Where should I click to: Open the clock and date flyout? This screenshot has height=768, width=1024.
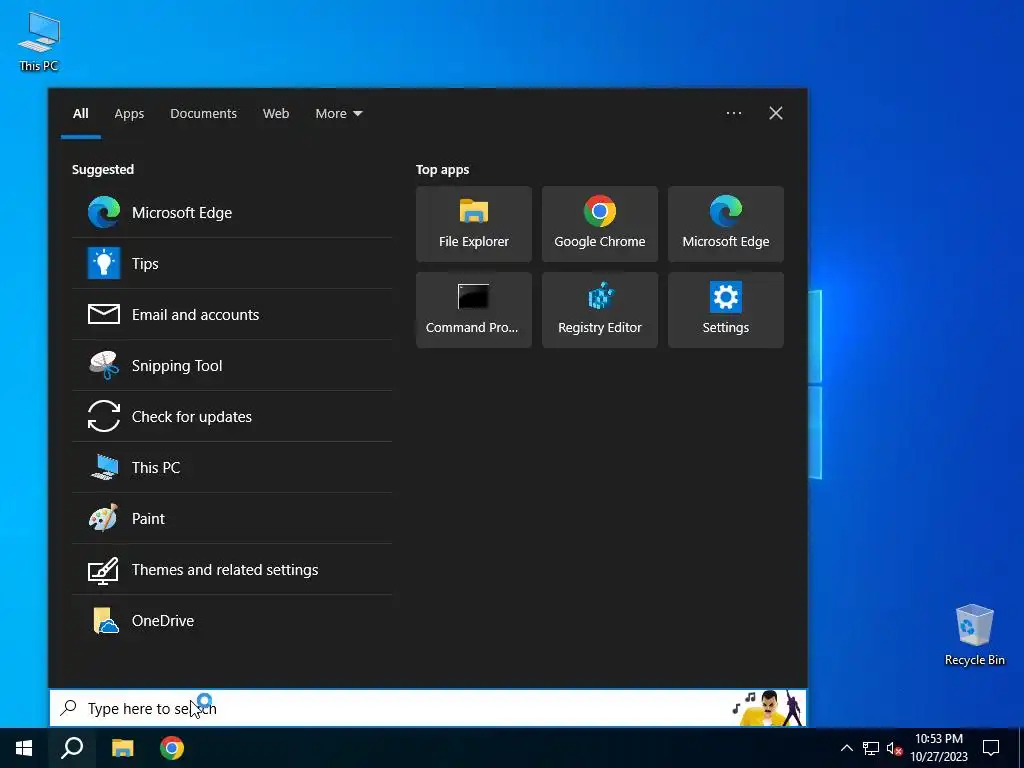pyautogui.click(x=939, y=748)
